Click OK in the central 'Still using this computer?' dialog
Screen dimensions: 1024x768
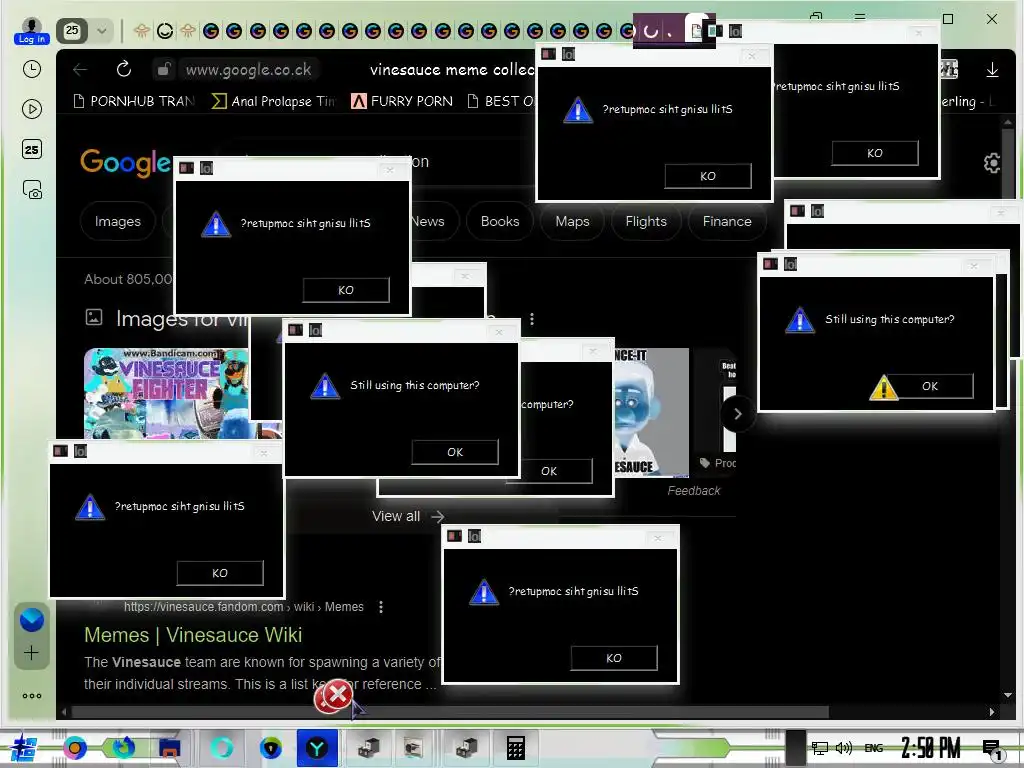[x=455, y=452]
